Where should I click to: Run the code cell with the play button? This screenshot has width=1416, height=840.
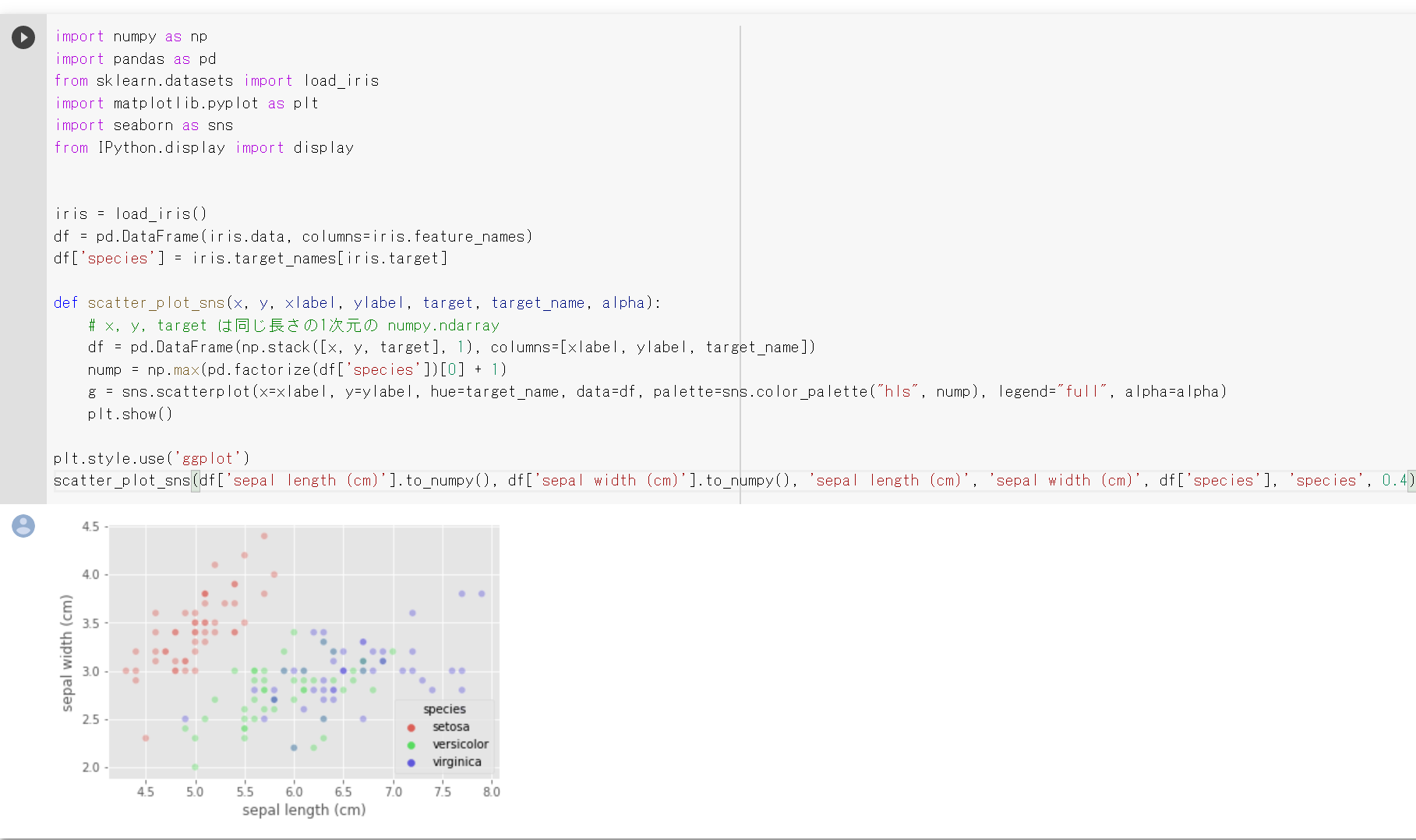pos(23,37)
